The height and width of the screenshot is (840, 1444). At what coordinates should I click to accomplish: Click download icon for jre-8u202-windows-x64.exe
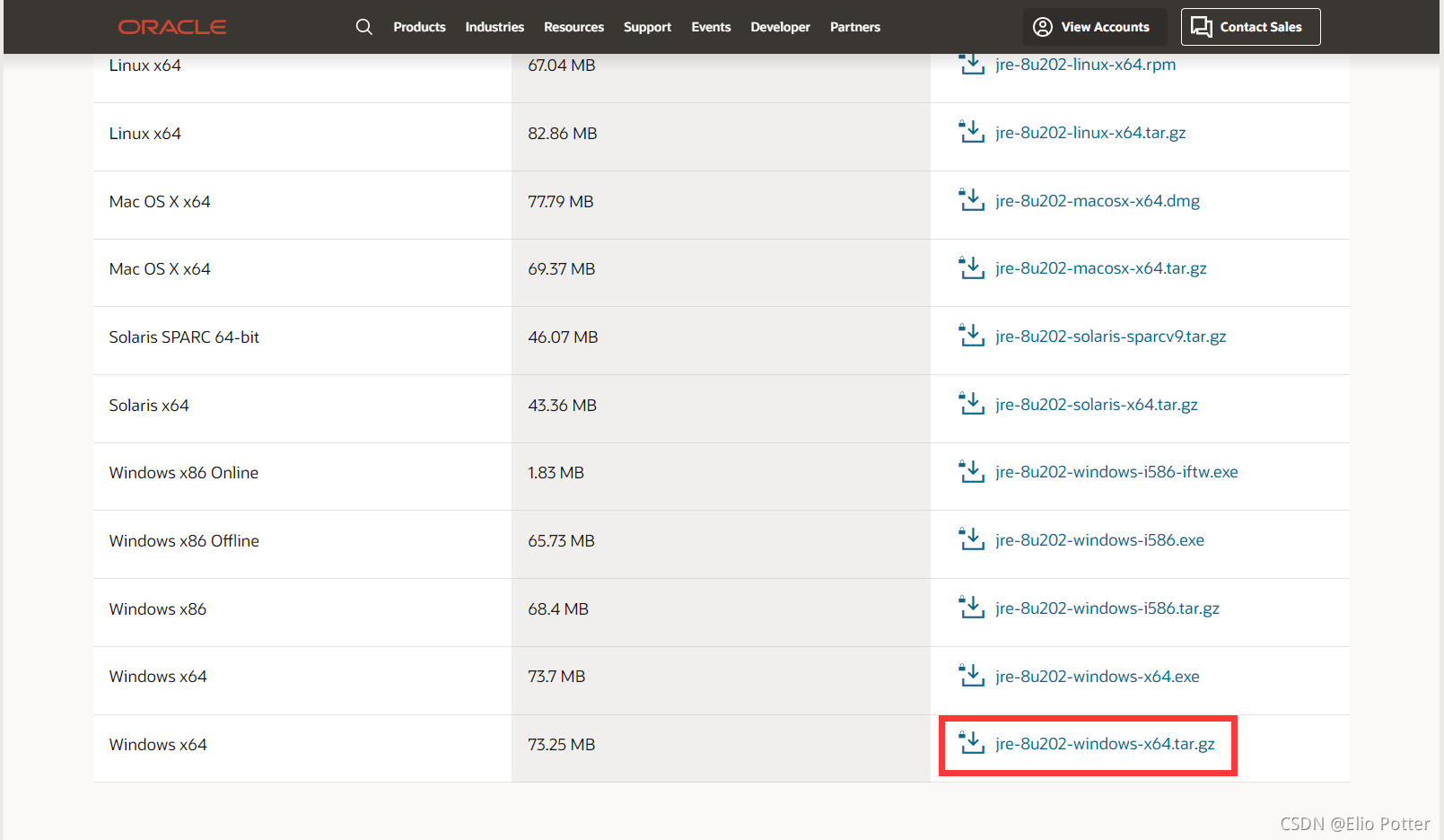(x=971, y=676)
